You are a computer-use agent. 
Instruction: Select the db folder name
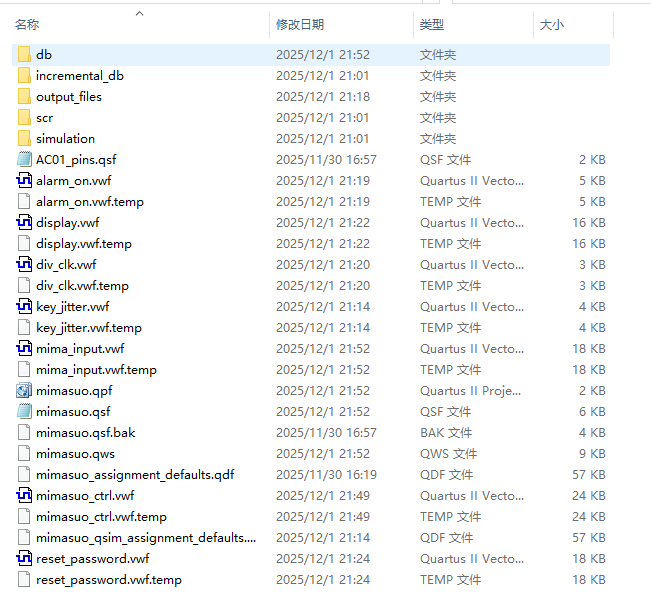click(44, 55)
